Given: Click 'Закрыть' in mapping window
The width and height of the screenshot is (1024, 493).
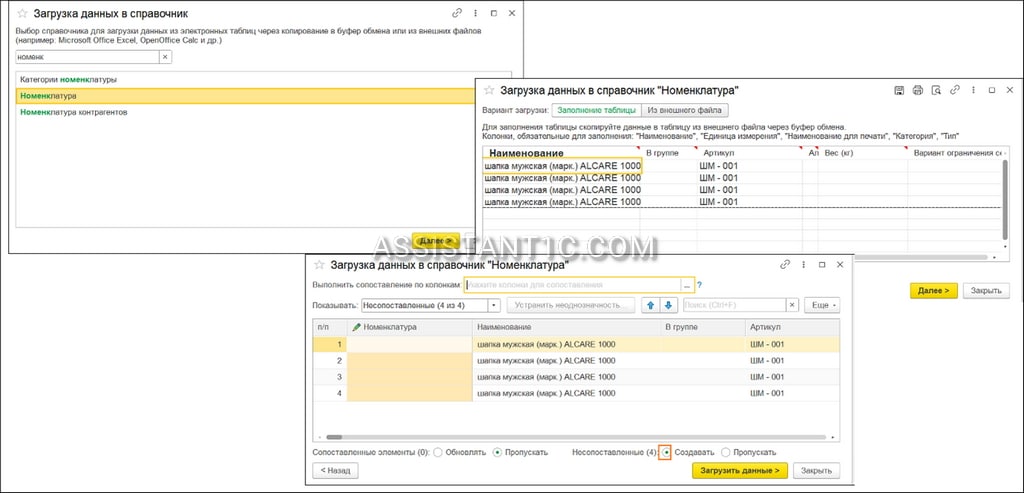Looking at the screenshot, I should pyautogui.click(x=817, y=470).
